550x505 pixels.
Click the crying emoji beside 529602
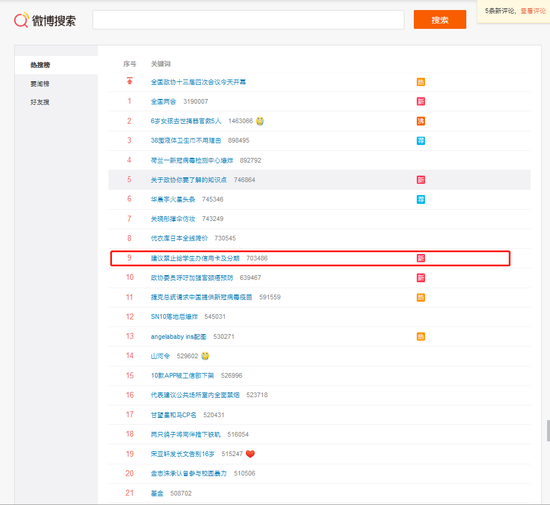tap(205, 356)
